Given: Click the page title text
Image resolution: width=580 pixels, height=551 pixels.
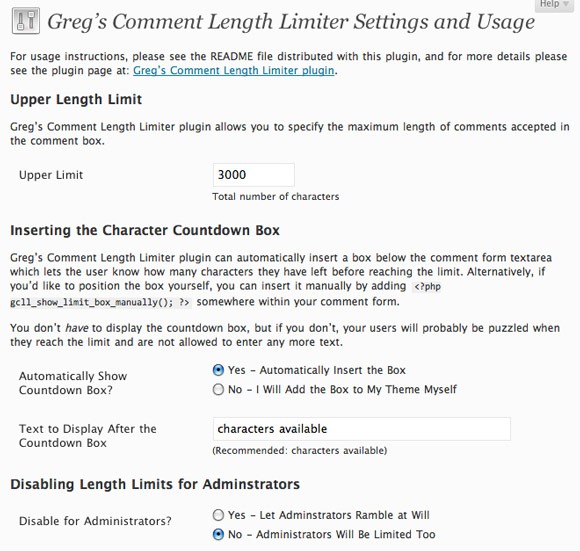Looking at the screenshot, I should (291, 21).
